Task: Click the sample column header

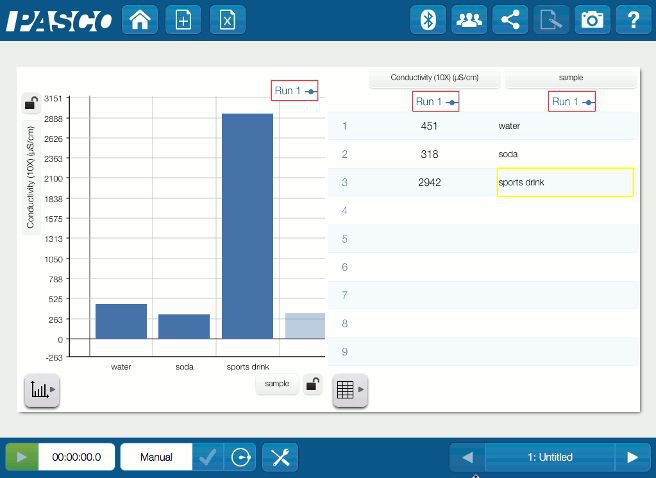Action: 571,77
